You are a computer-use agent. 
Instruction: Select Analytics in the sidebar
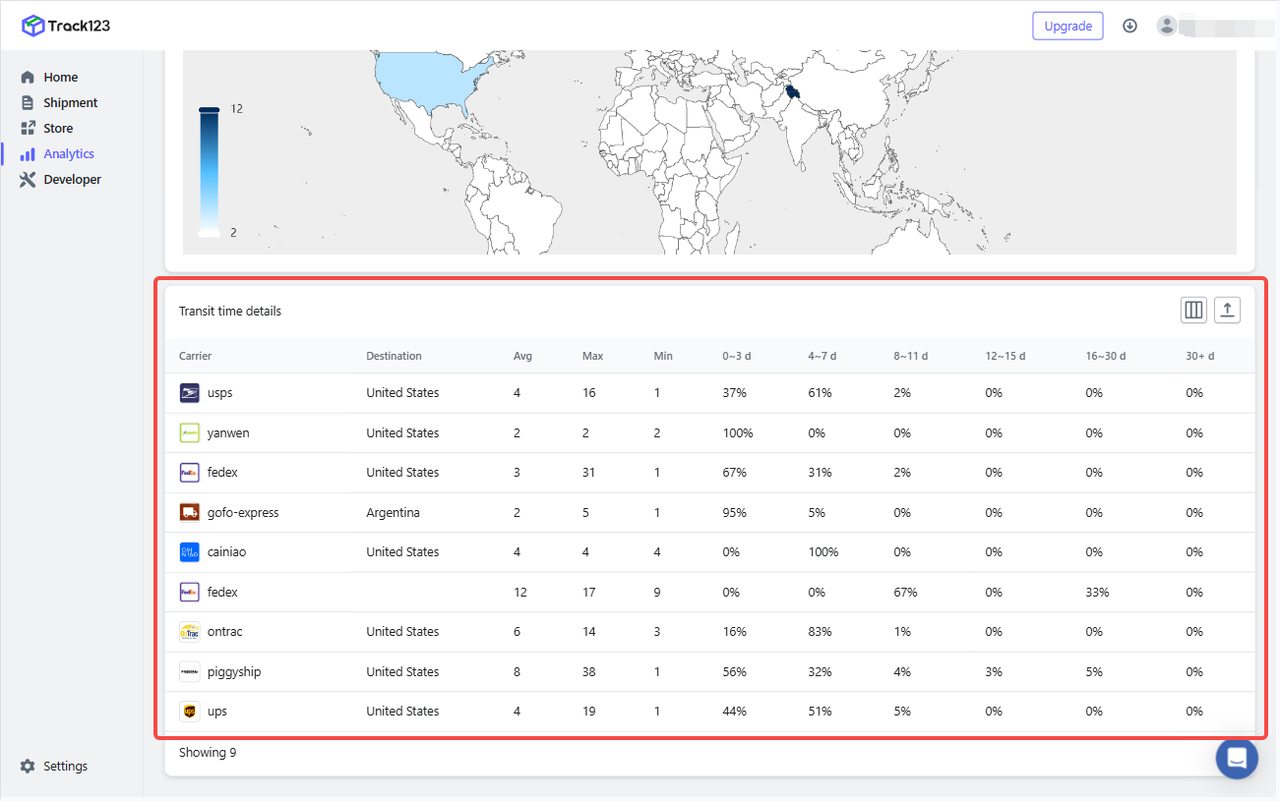coord(71,154)
